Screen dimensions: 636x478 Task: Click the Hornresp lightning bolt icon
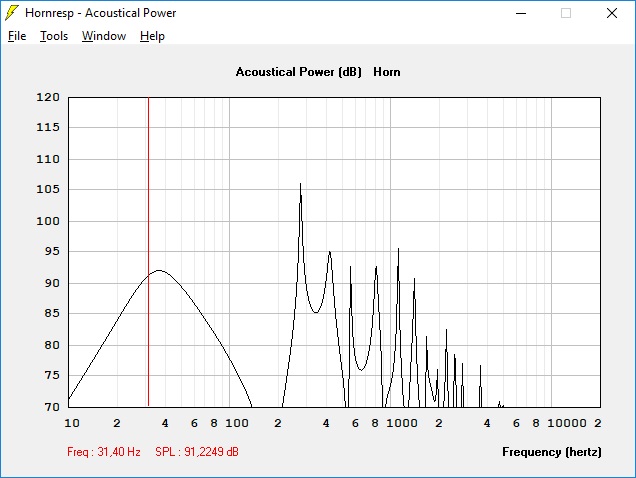tap(11, 13)
